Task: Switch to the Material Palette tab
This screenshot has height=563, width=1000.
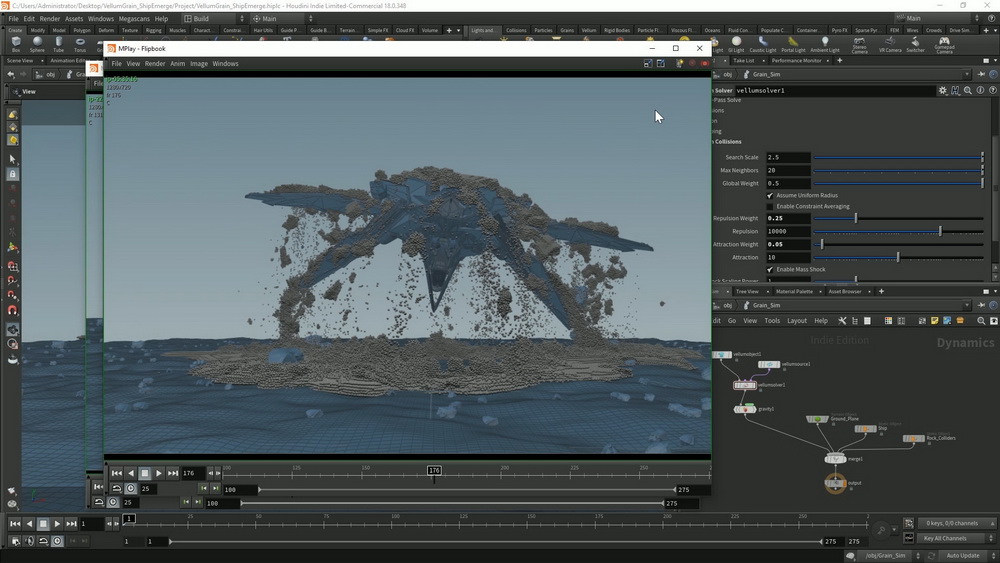Action: coord(794,291)
